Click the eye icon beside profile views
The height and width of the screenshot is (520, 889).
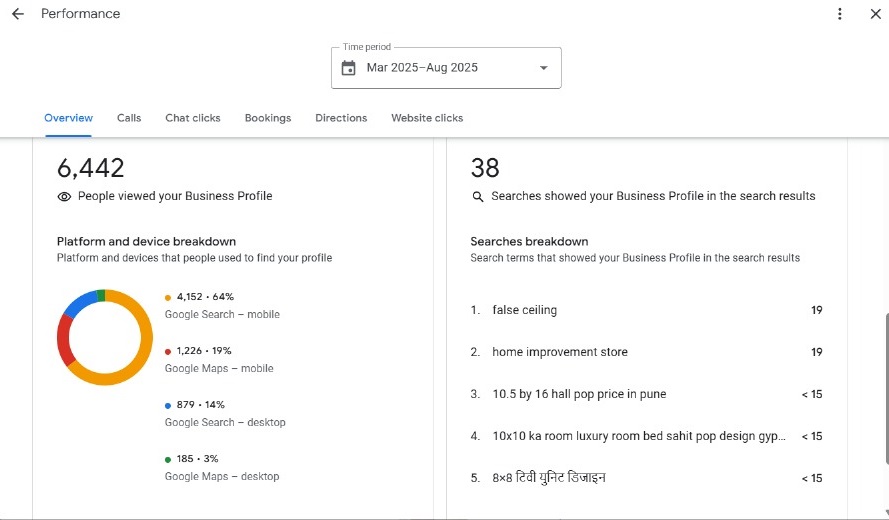(65, 197)
